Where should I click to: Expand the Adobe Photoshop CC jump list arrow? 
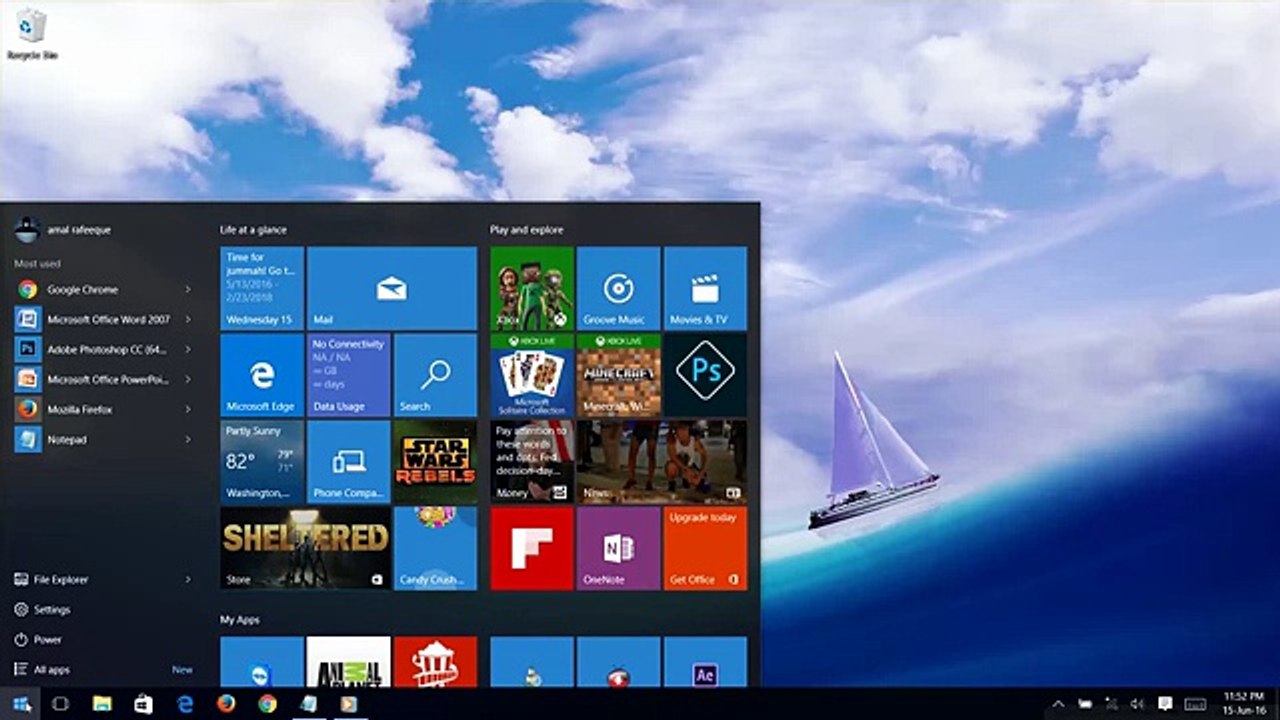pyautogui.click(x=187, y=350)
